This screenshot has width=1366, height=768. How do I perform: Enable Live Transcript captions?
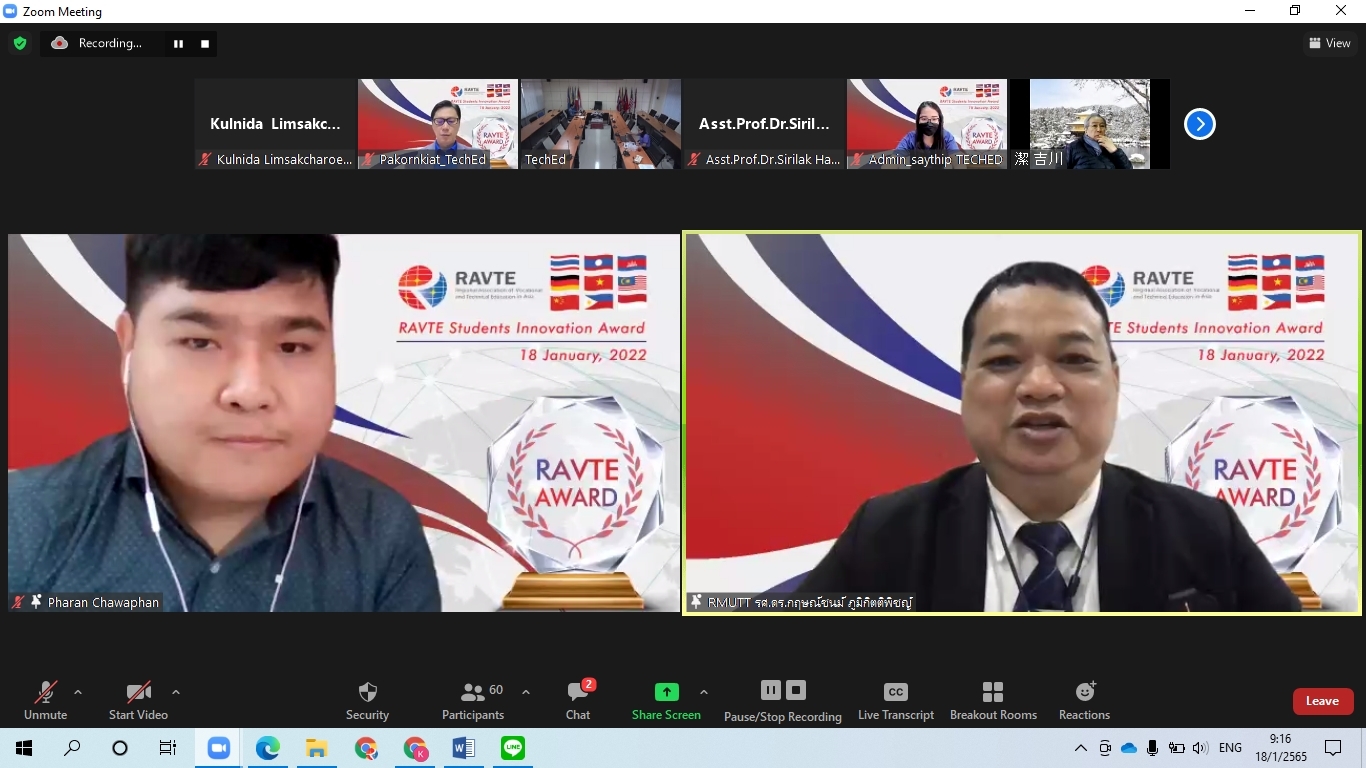click(x=895, y=692)
